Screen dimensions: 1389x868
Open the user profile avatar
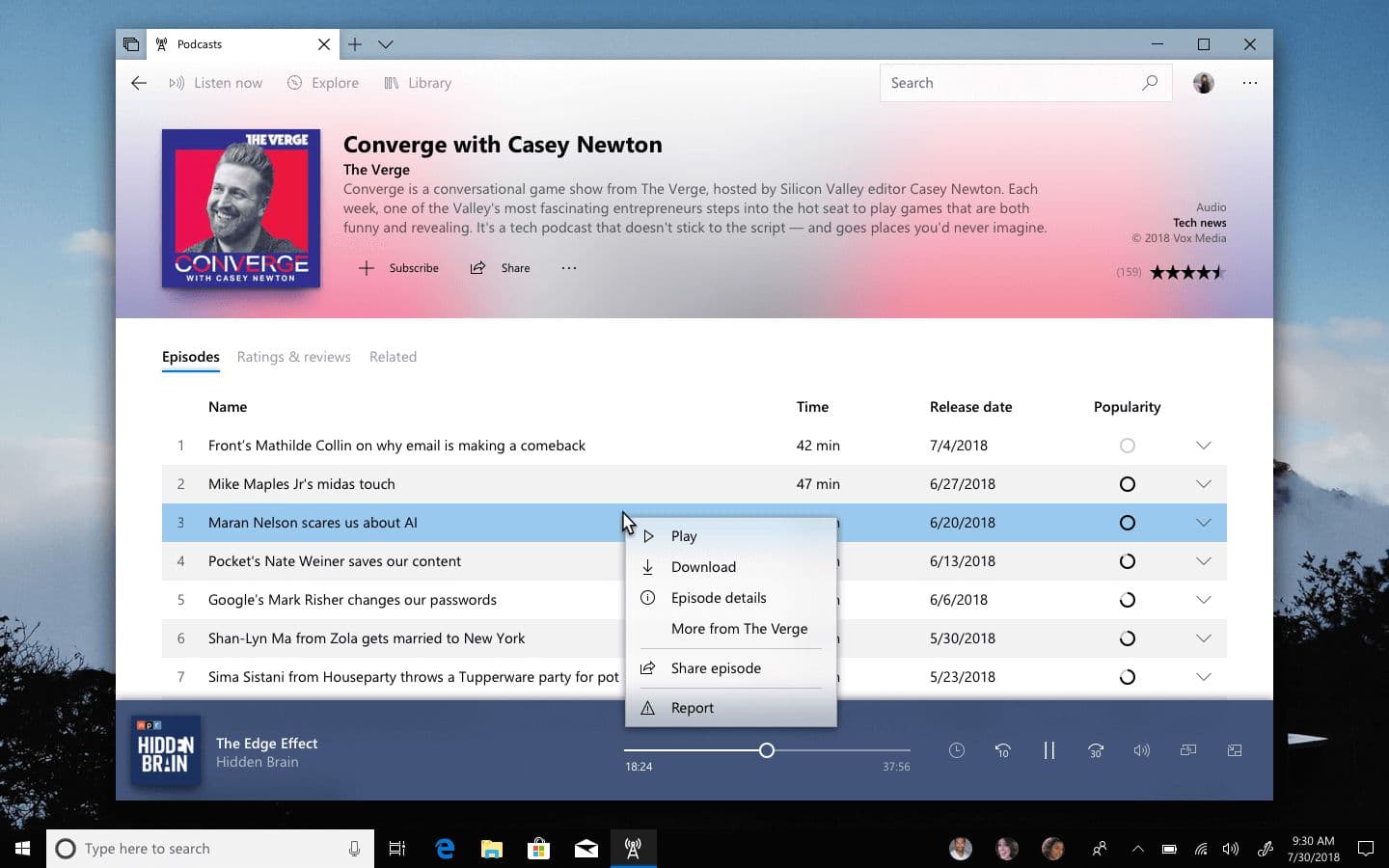coord(1204,83)
